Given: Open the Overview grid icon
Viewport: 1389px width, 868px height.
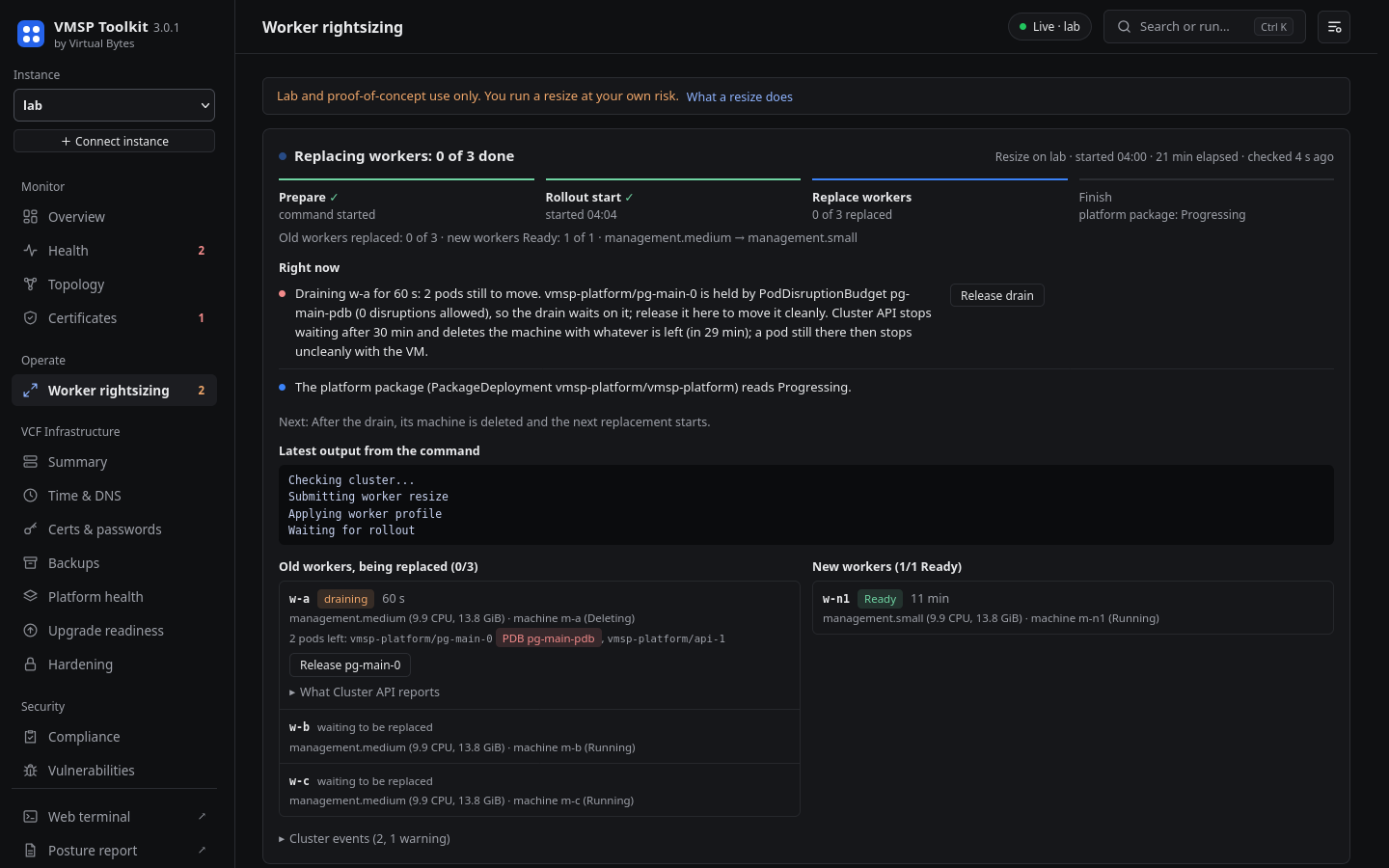Looking at the screenshot, I should (31, 217).
